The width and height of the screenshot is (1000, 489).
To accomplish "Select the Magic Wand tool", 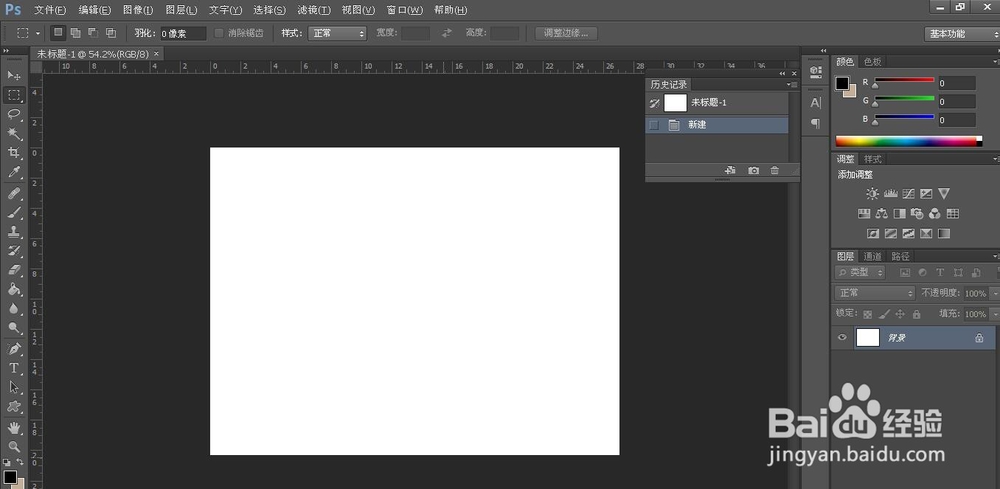I will [x=13, y=133].
